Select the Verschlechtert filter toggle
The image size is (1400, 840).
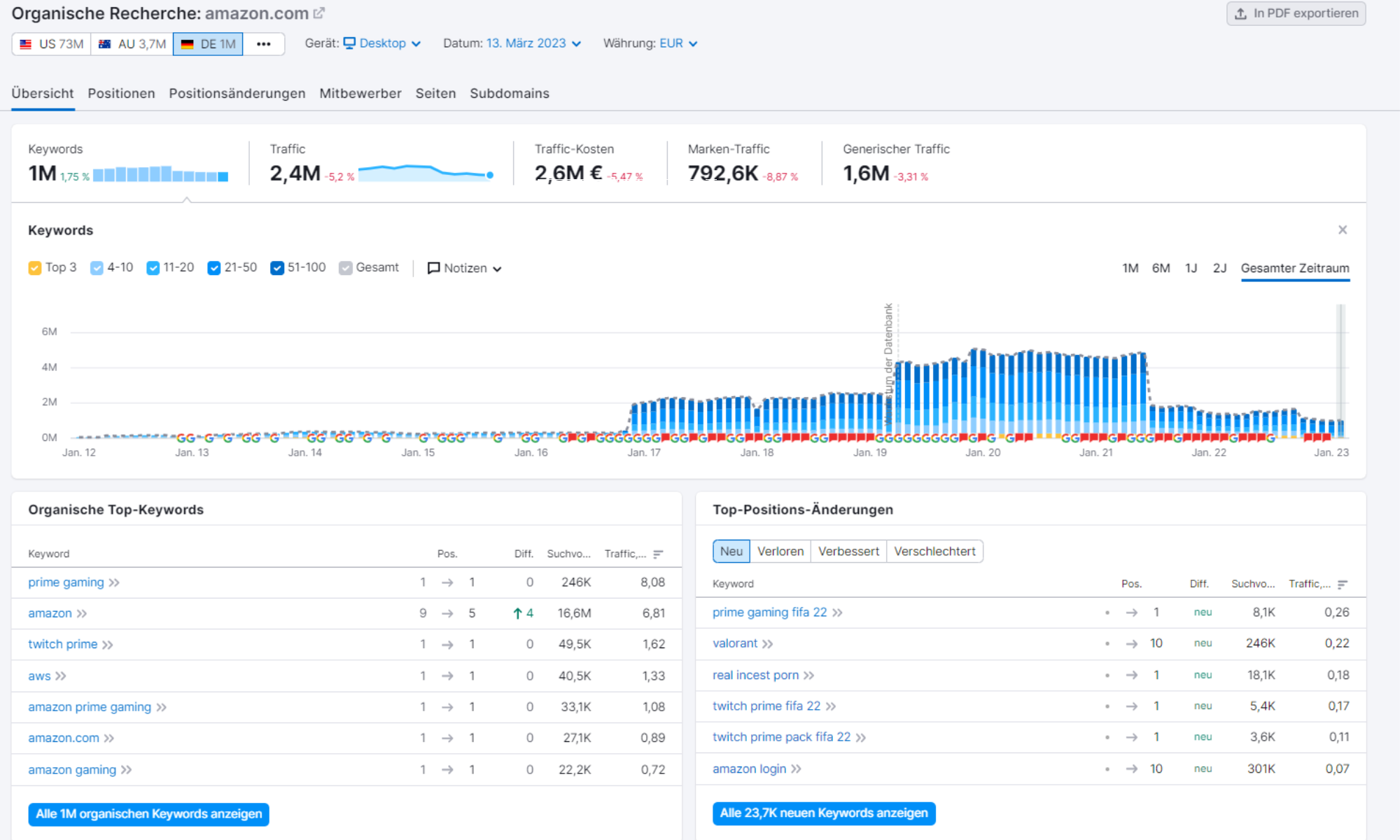tap(934, 552)
